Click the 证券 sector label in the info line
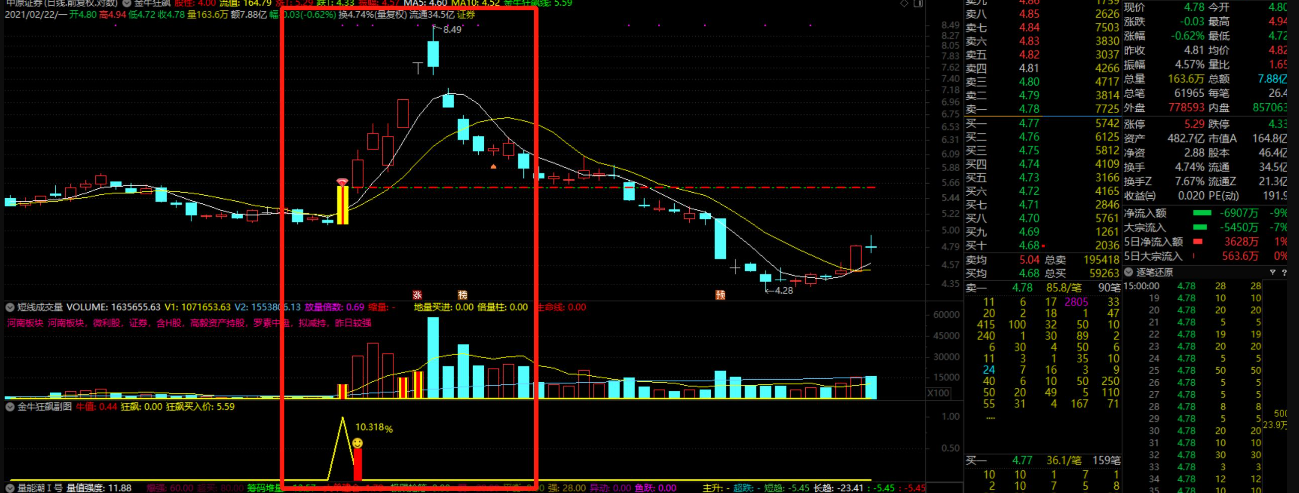Screen dimensions: 1299x493 (466, 16)
